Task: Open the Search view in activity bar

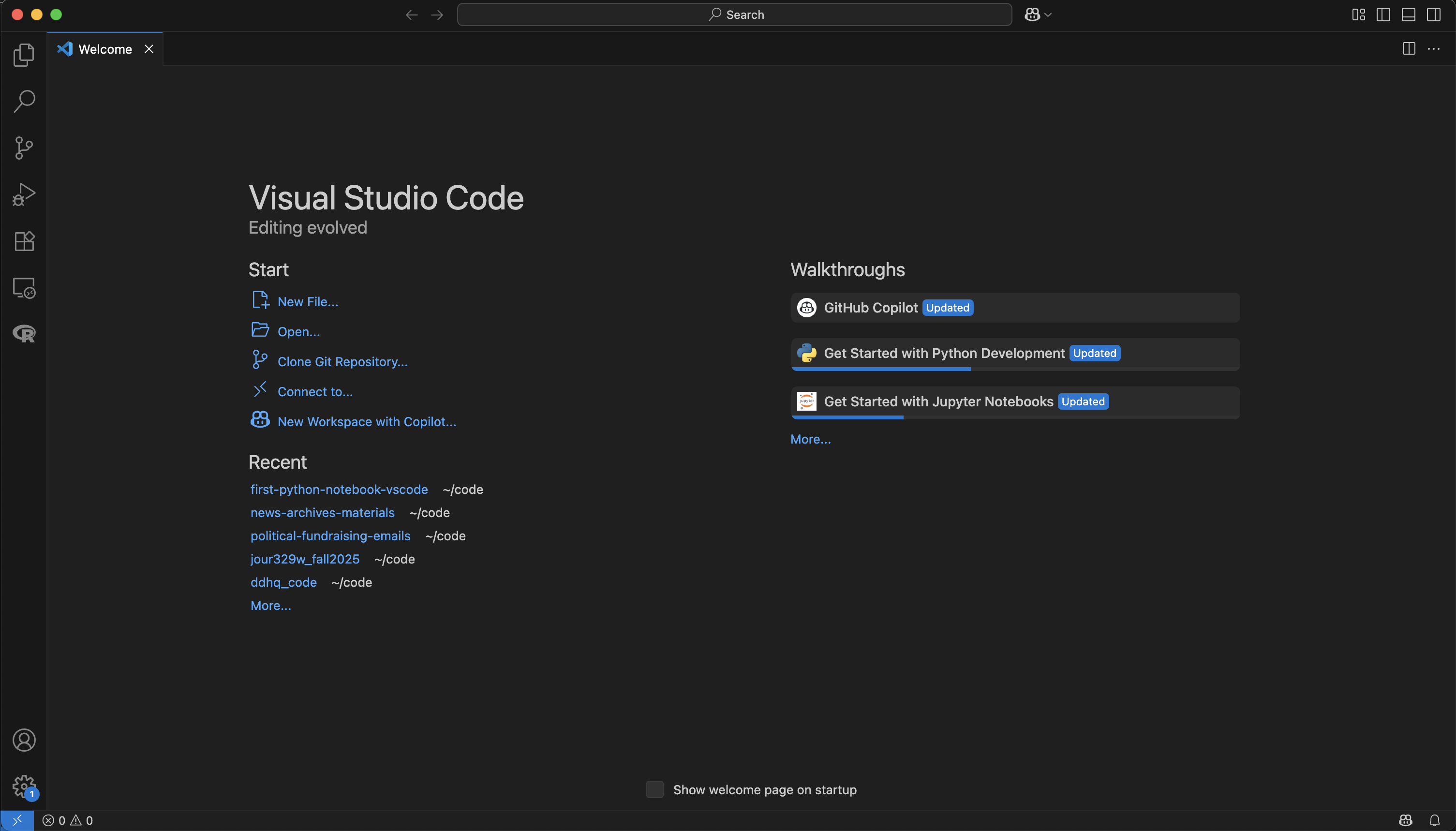Action: [x=23, y=101]
